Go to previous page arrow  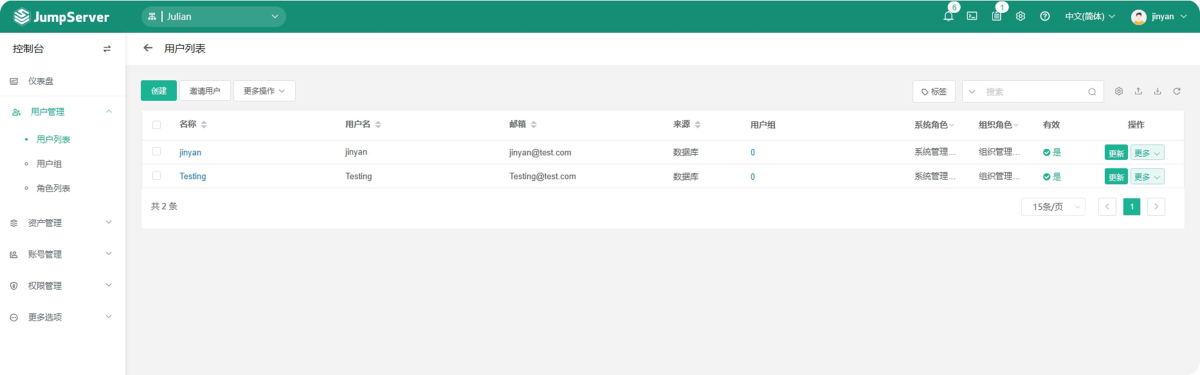(x=1107, y=207)
